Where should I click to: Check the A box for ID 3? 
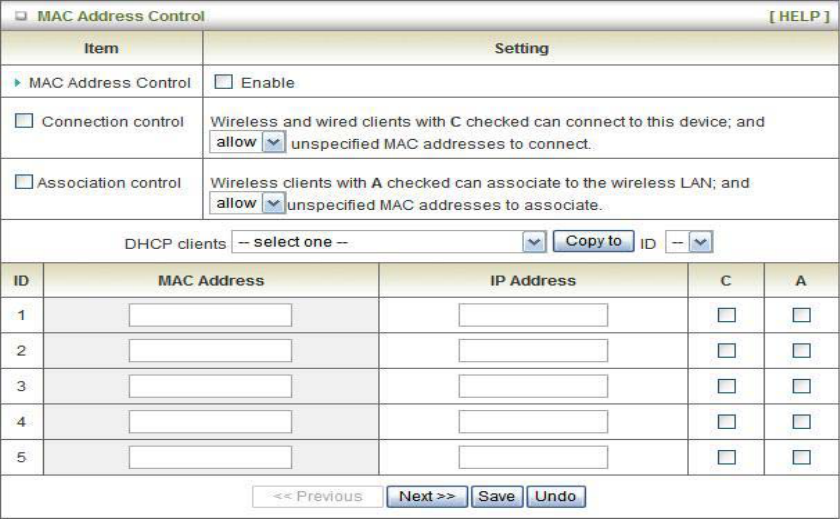801,386
